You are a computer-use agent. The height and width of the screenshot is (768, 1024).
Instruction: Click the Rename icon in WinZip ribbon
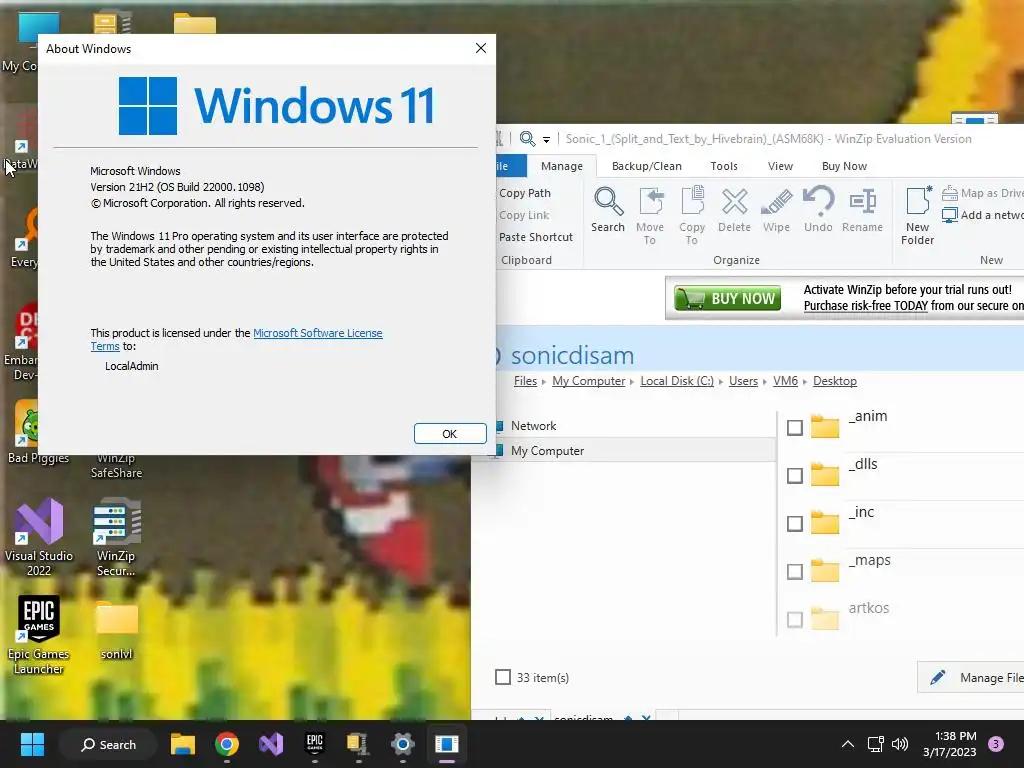pos(862,209)
